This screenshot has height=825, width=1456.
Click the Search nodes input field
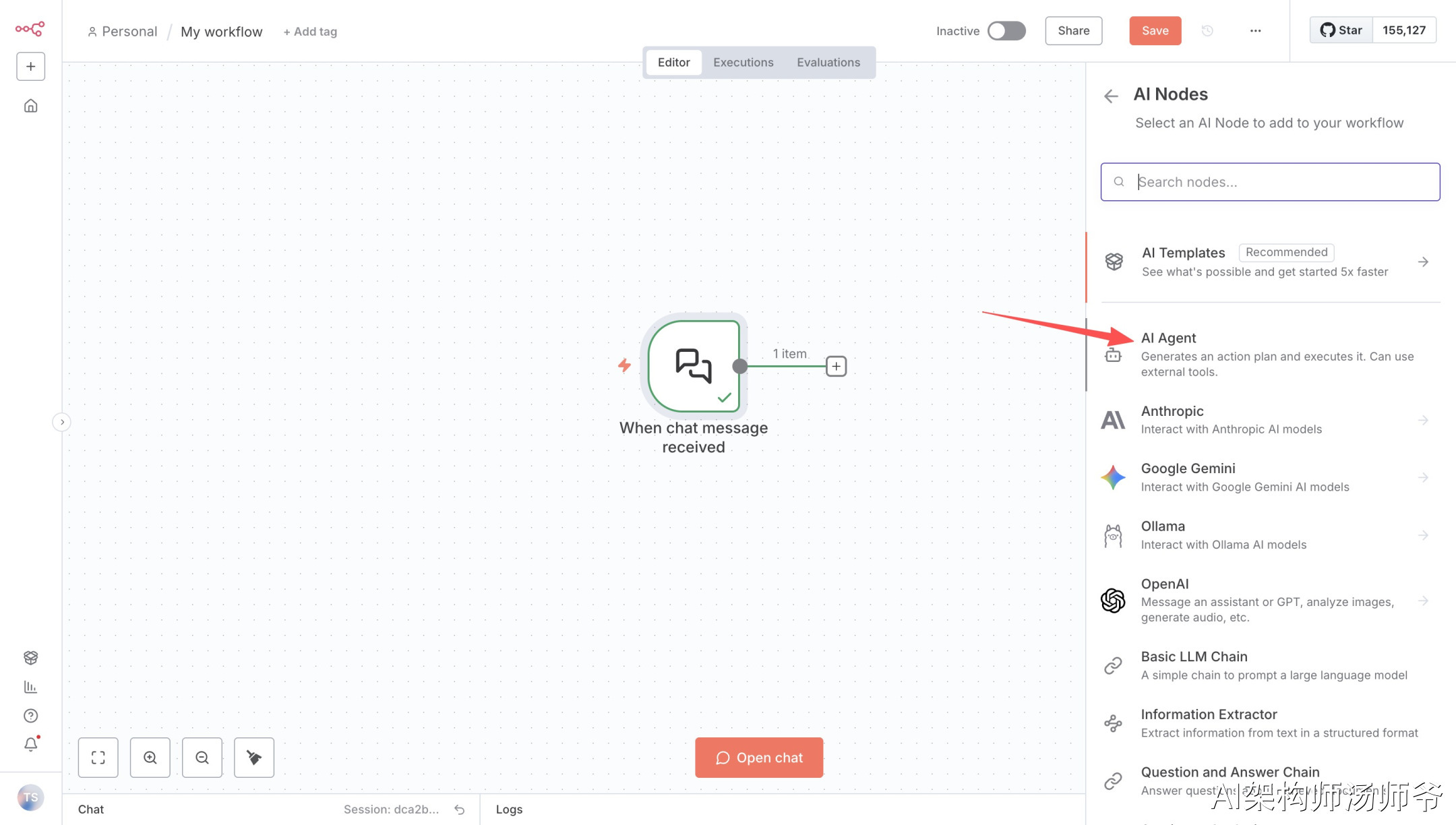(1281, 182)
